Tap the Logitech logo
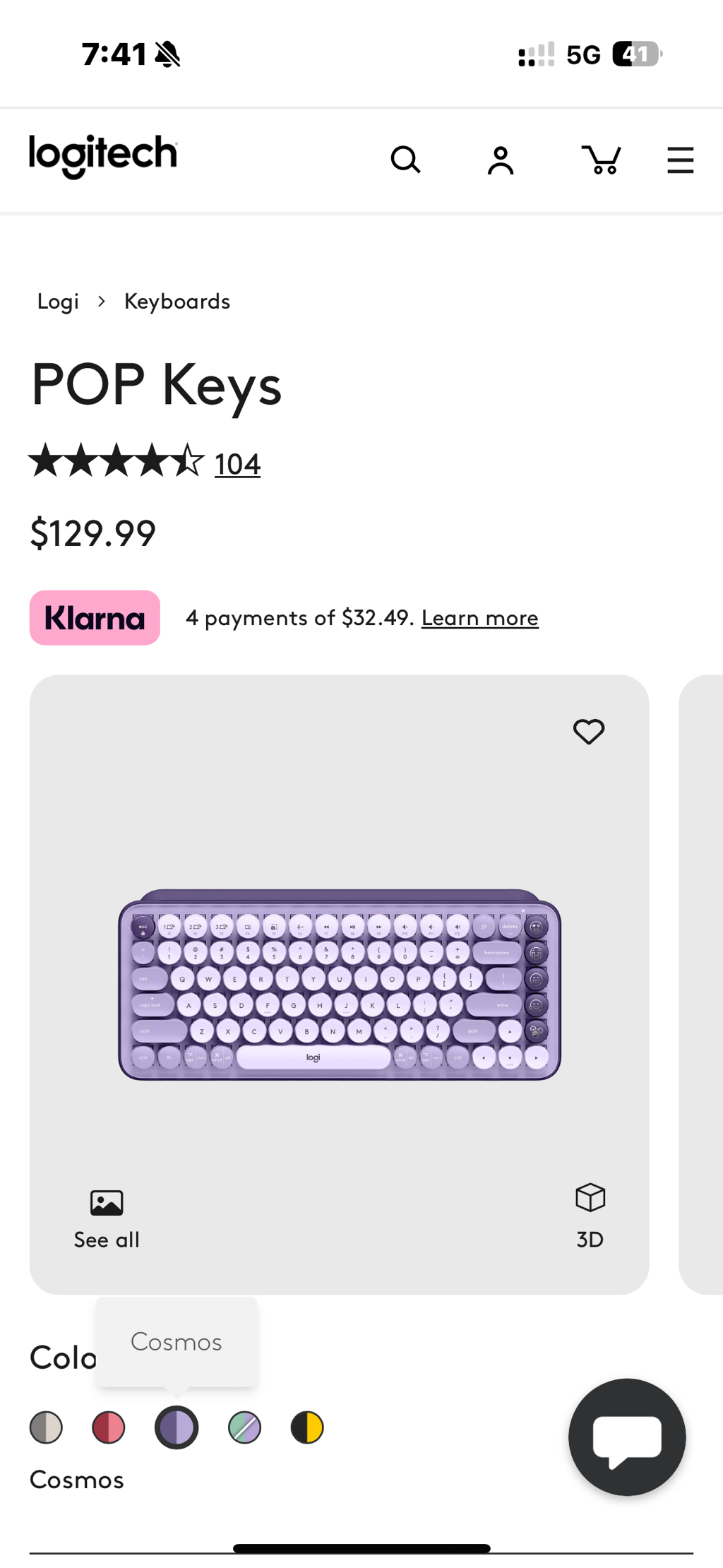 (x=103, y=155)
